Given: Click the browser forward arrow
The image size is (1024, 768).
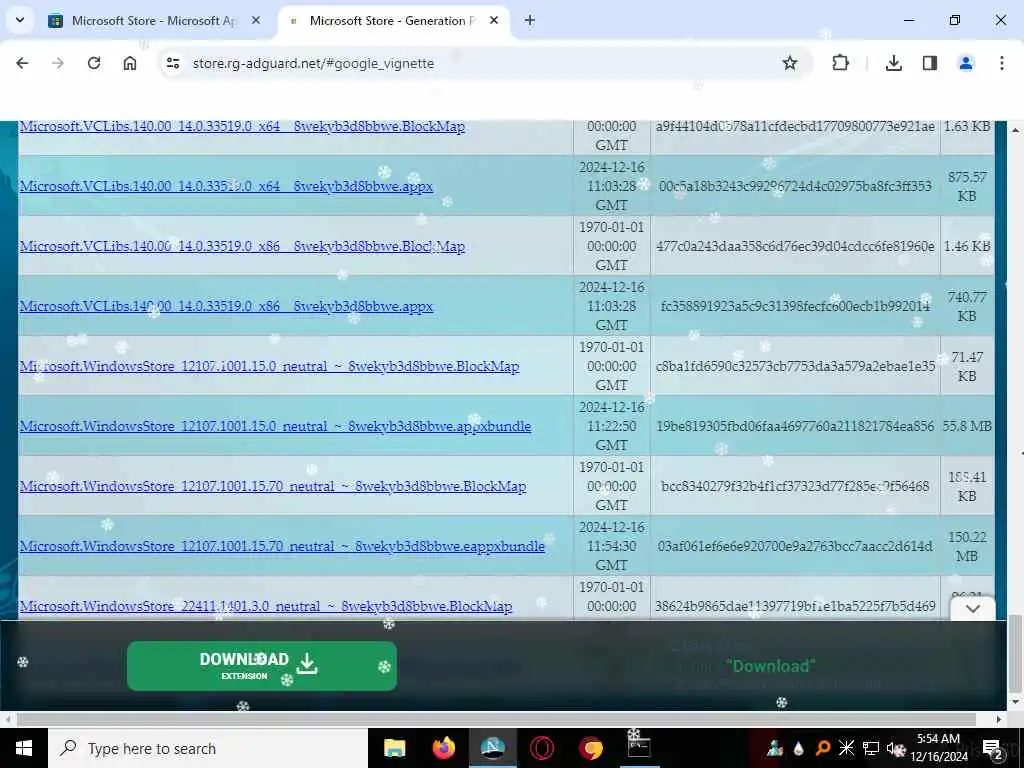Looking at the screenshot, I should pyautogui.click(x=58, y=63).
